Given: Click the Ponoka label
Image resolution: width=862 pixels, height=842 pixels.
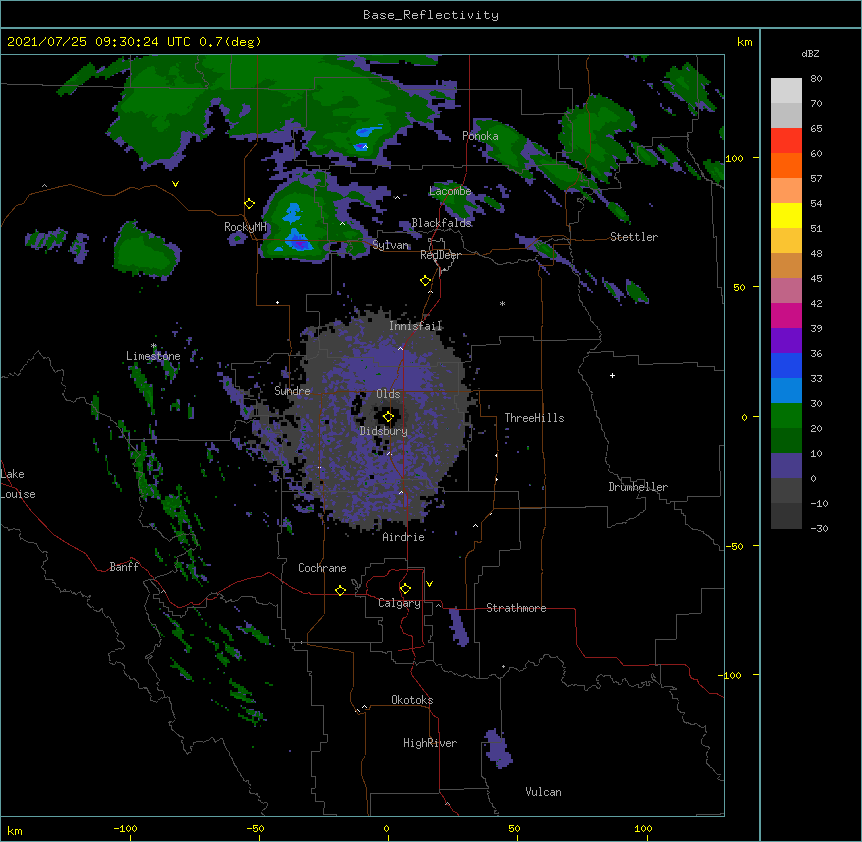Looking at the screenshot, I should pyautogui.click(x=480, y=136).
